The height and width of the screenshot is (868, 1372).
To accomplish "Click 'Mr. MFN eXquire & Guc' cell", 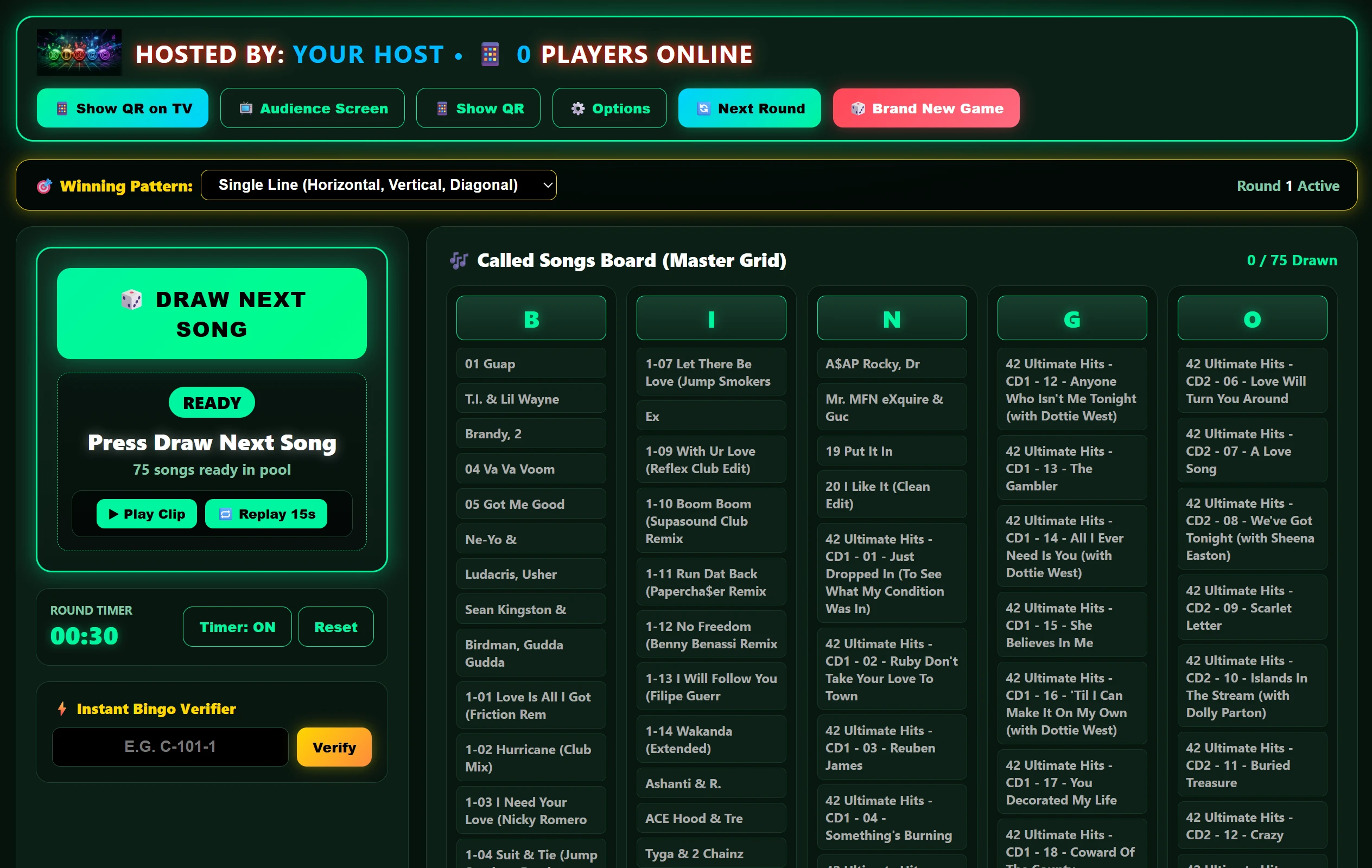I will point(892,408).
